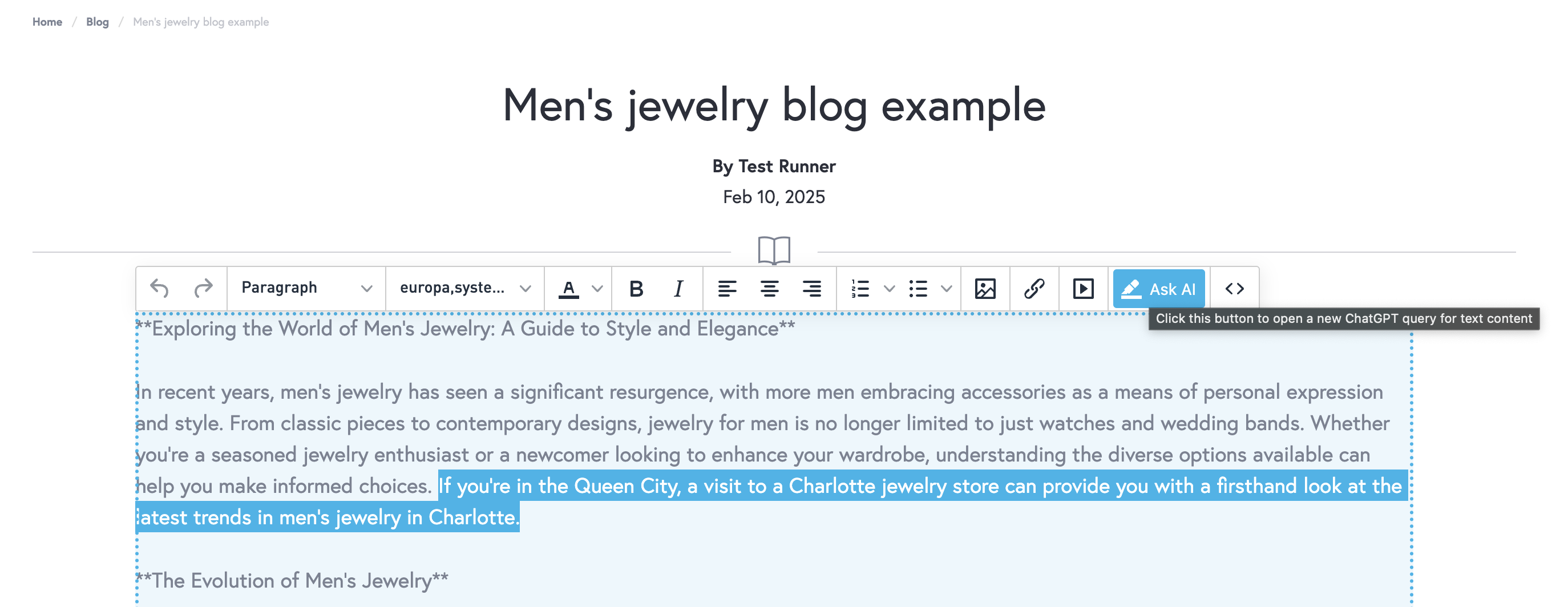Insert video using the media play icon
The image size is (1568, 607).
tap(1083, 289)
